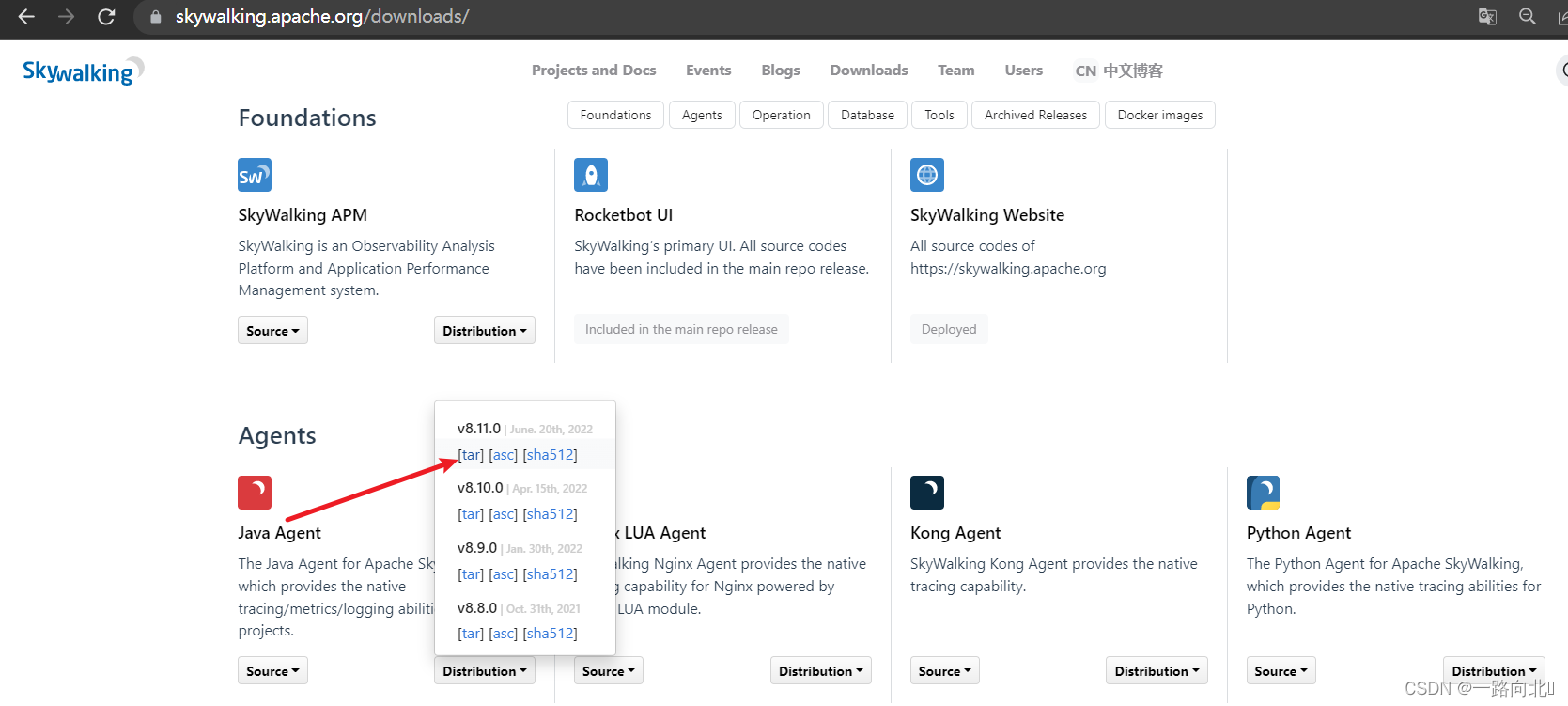Click the SkyWalking logo

tap(83, 71)
